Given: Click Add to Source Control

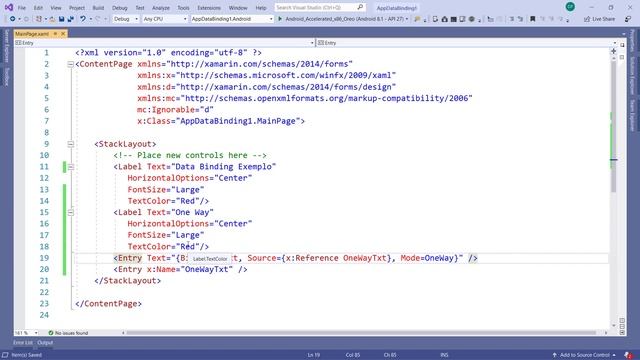Looking at the screenshot, I should 583,355.
